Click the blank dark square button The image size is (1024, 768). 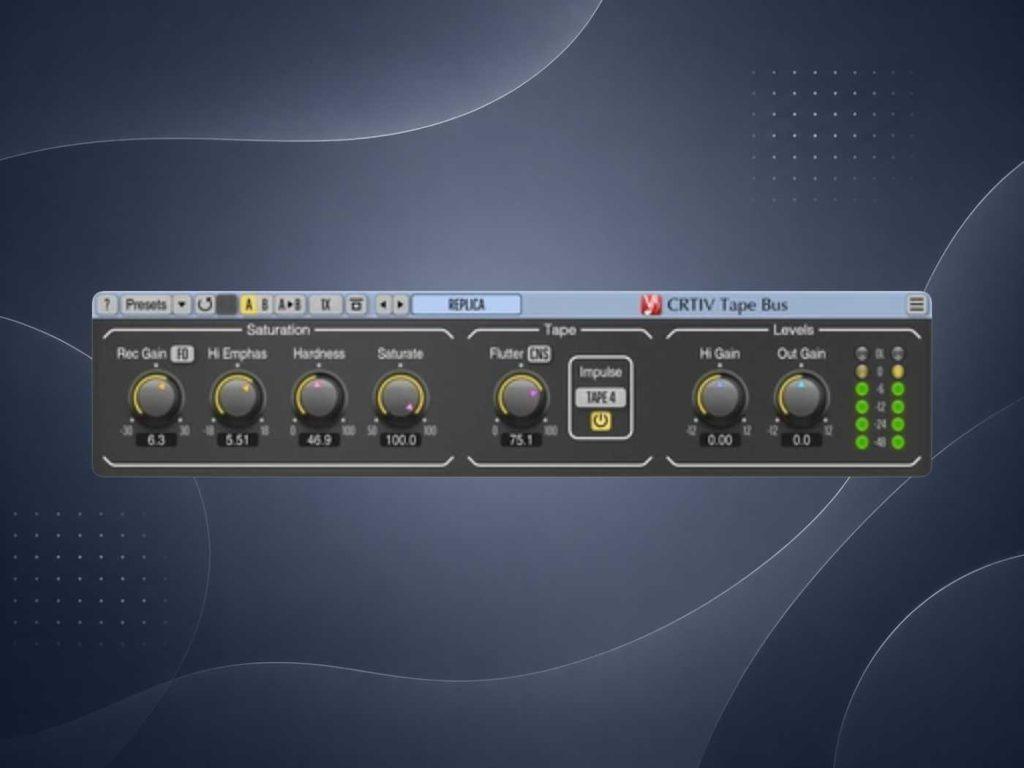click(x=227, y=305)
